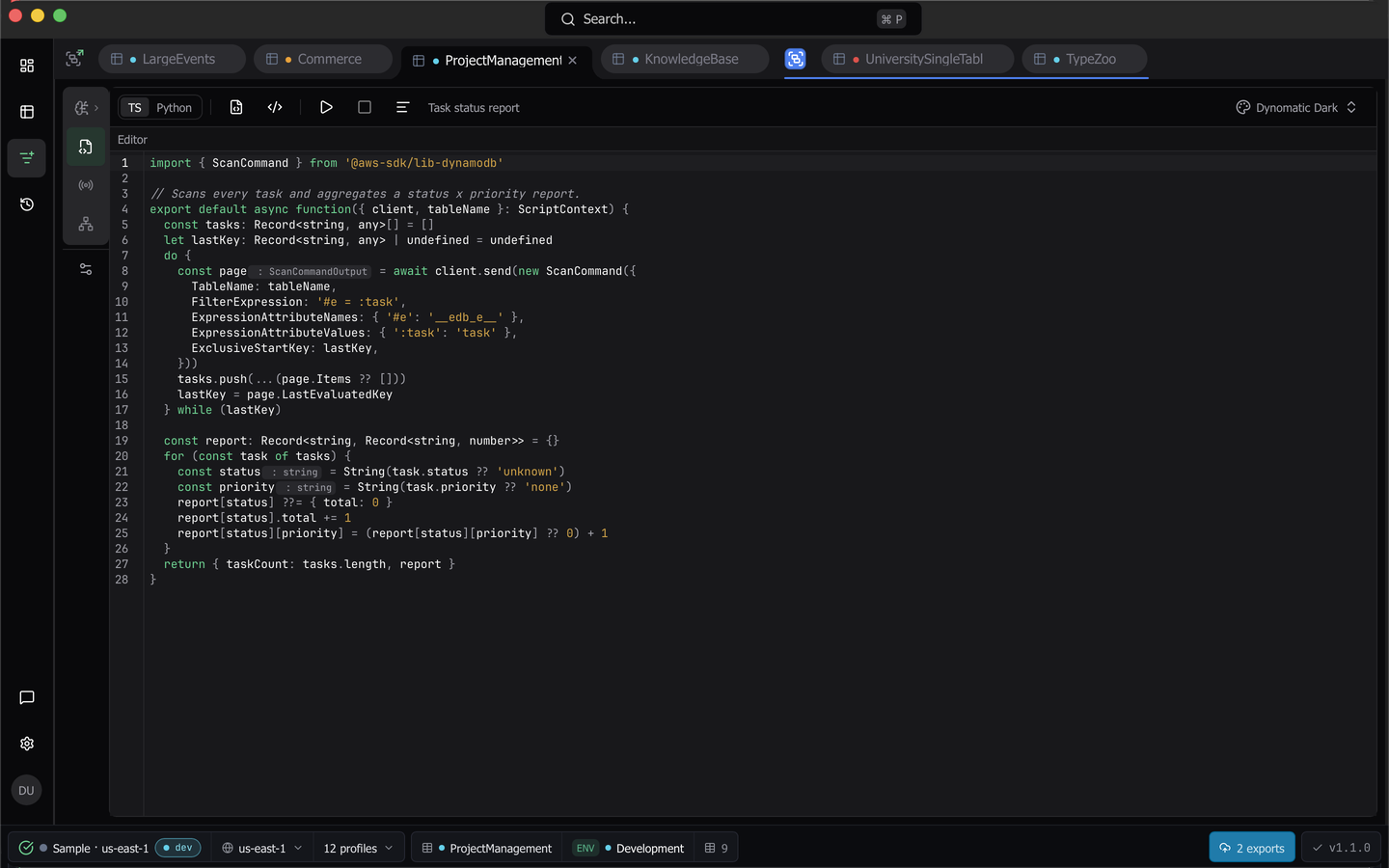
Task: Click the magnifier icon in search bar
Action: point(568,19)
